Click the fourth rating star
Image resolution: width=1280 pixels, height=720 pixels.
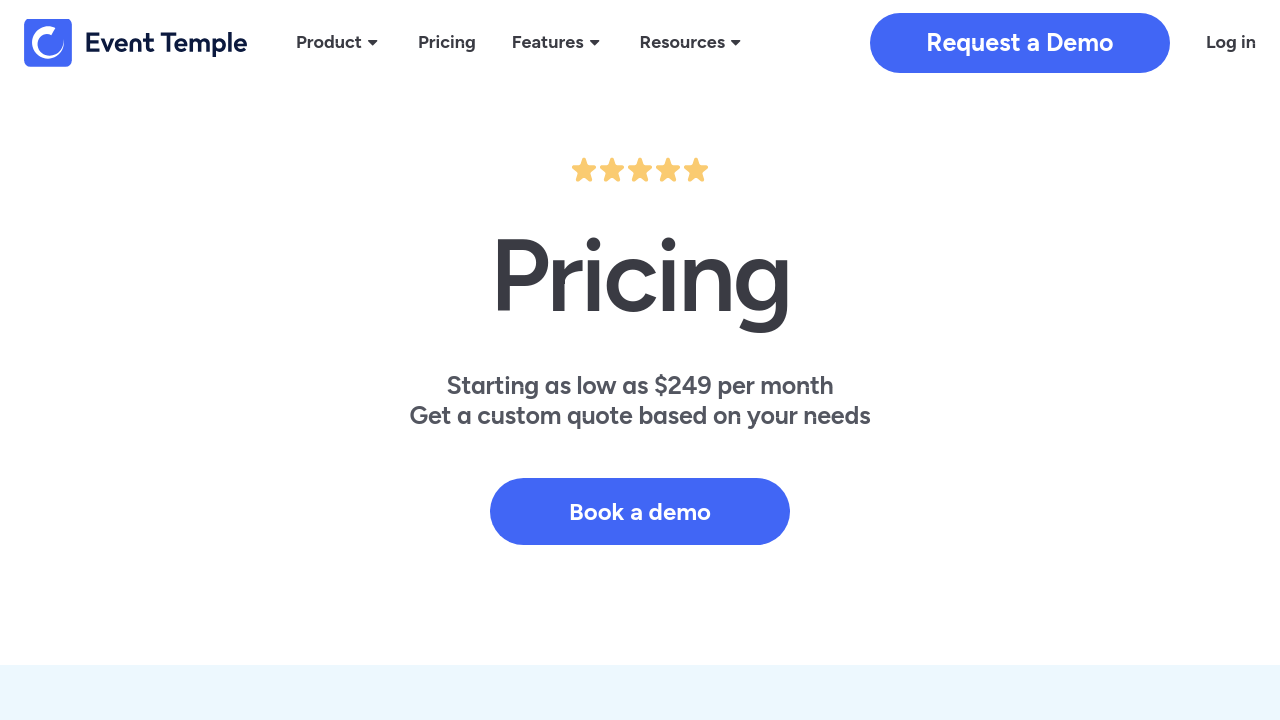point(668,170)
